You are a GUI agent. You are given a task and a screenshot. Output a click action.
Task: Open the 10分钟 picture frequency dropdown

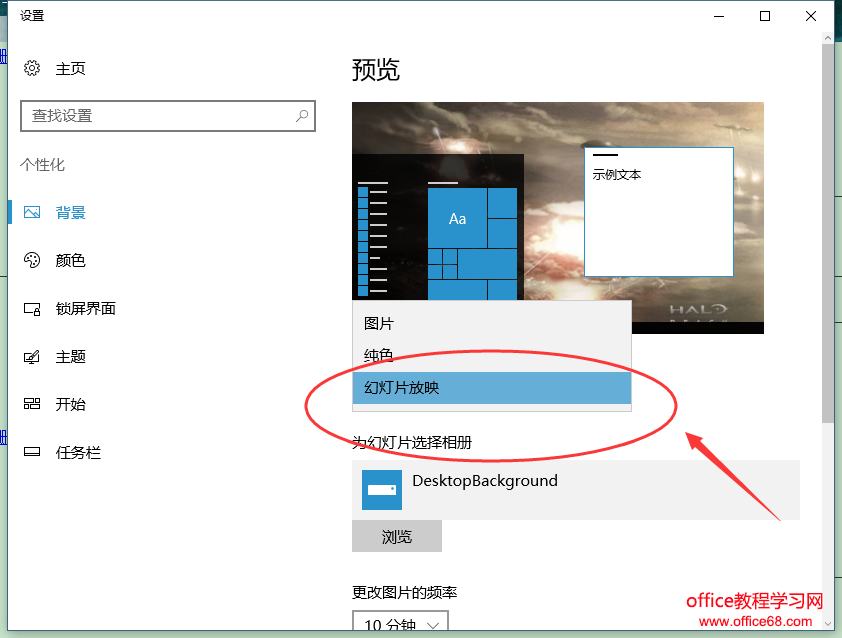pyautogui.click(x=397, y=624)
